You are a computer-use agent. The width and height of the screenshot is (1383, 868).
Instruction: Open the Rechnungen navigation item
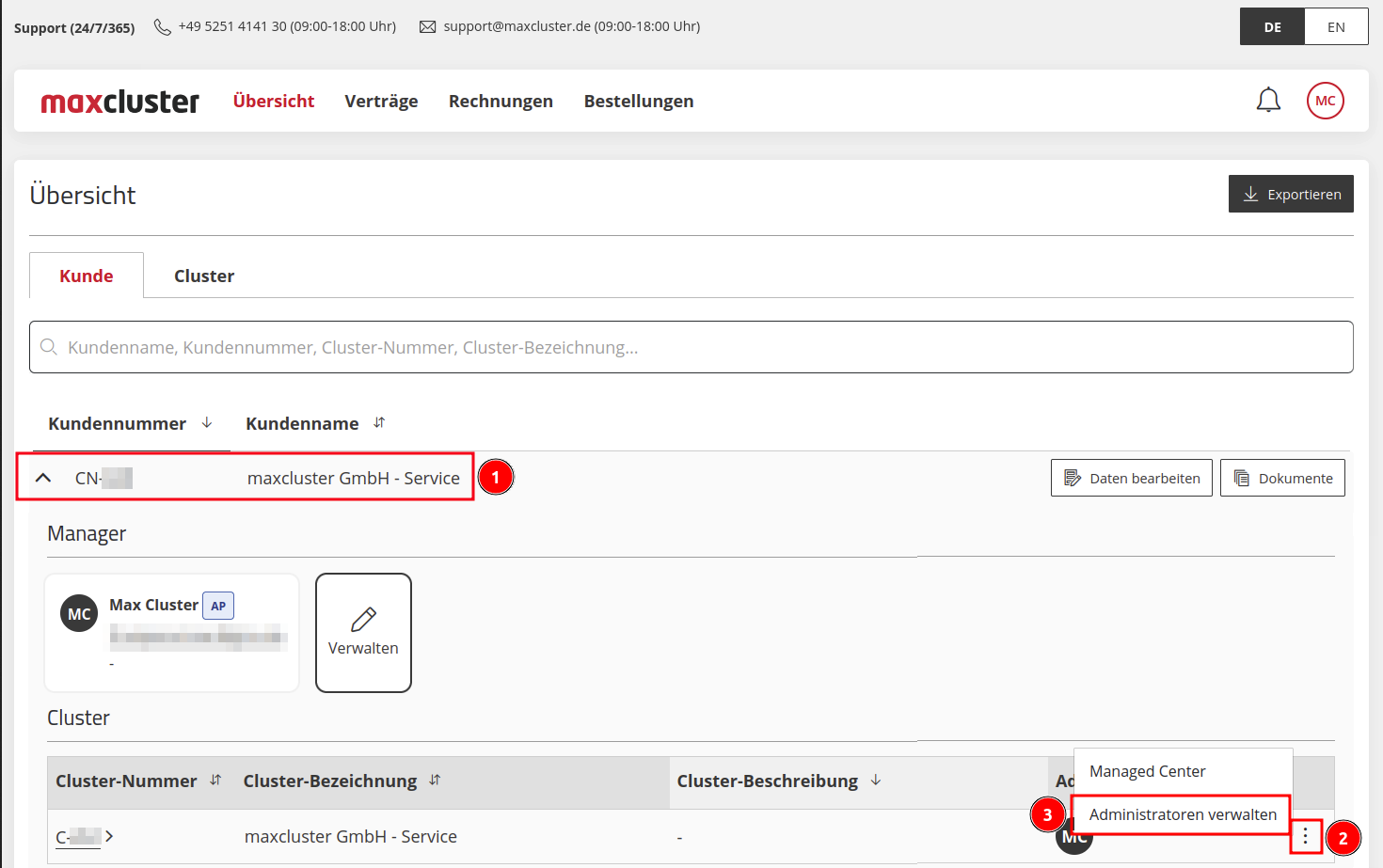point(501,101)
